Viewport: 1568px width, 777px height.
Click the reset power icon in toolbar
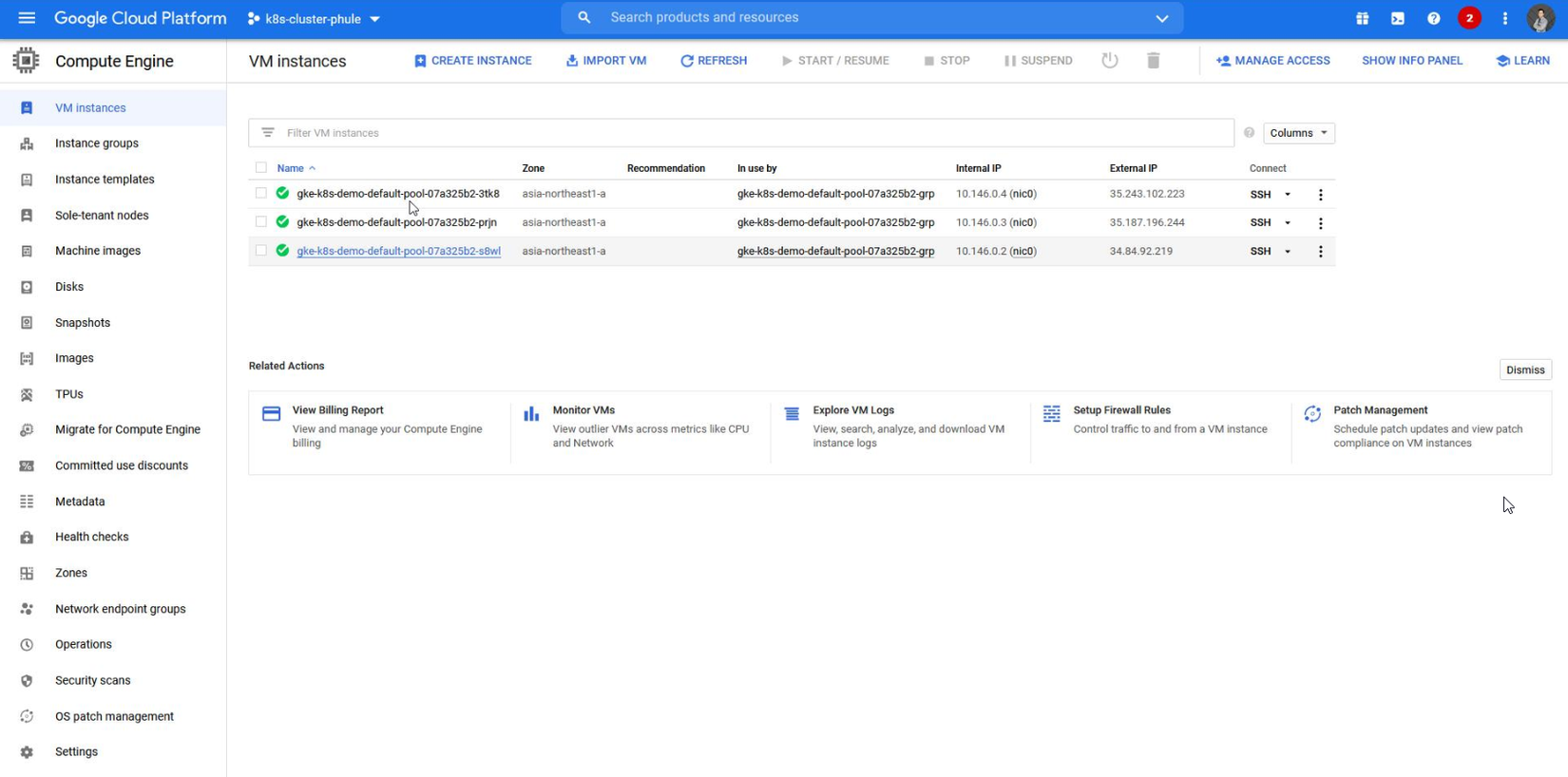pyautogui.click(x=1110, y=61)
